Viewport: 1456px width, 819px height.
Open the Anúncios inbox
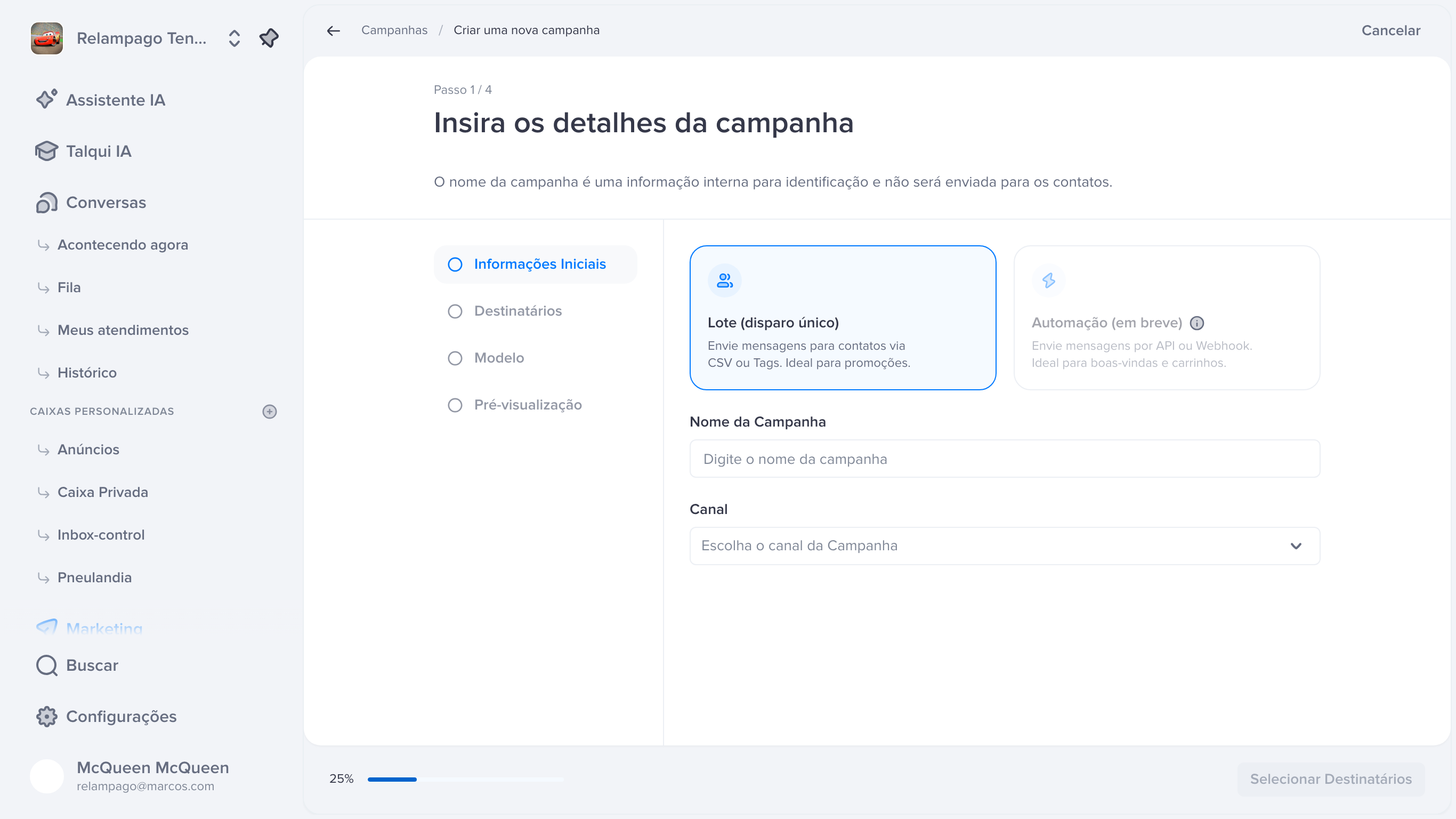coord(88,449)
